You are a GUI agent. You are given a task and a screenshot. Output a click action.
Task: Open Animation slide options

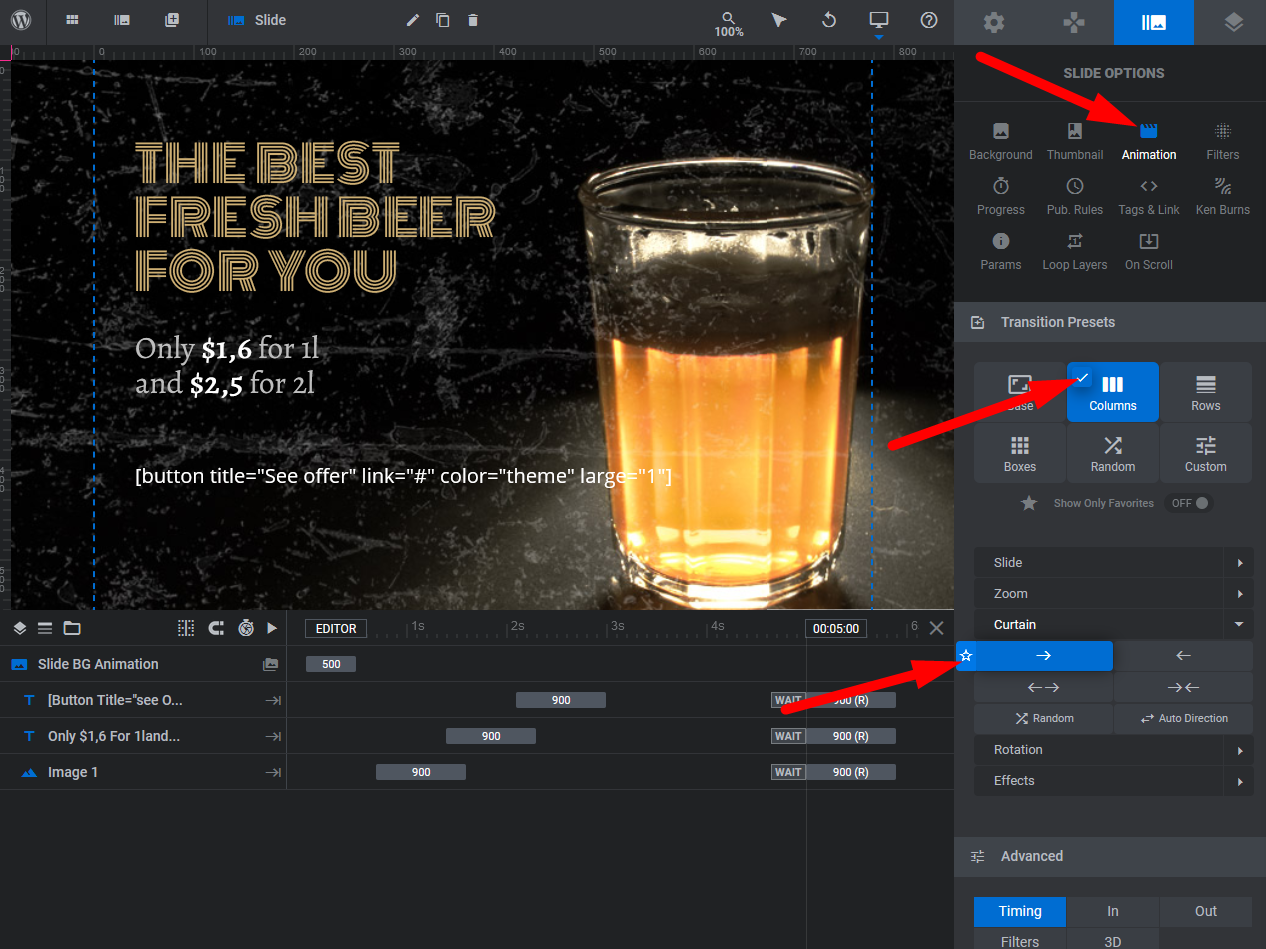point(1149,141)
